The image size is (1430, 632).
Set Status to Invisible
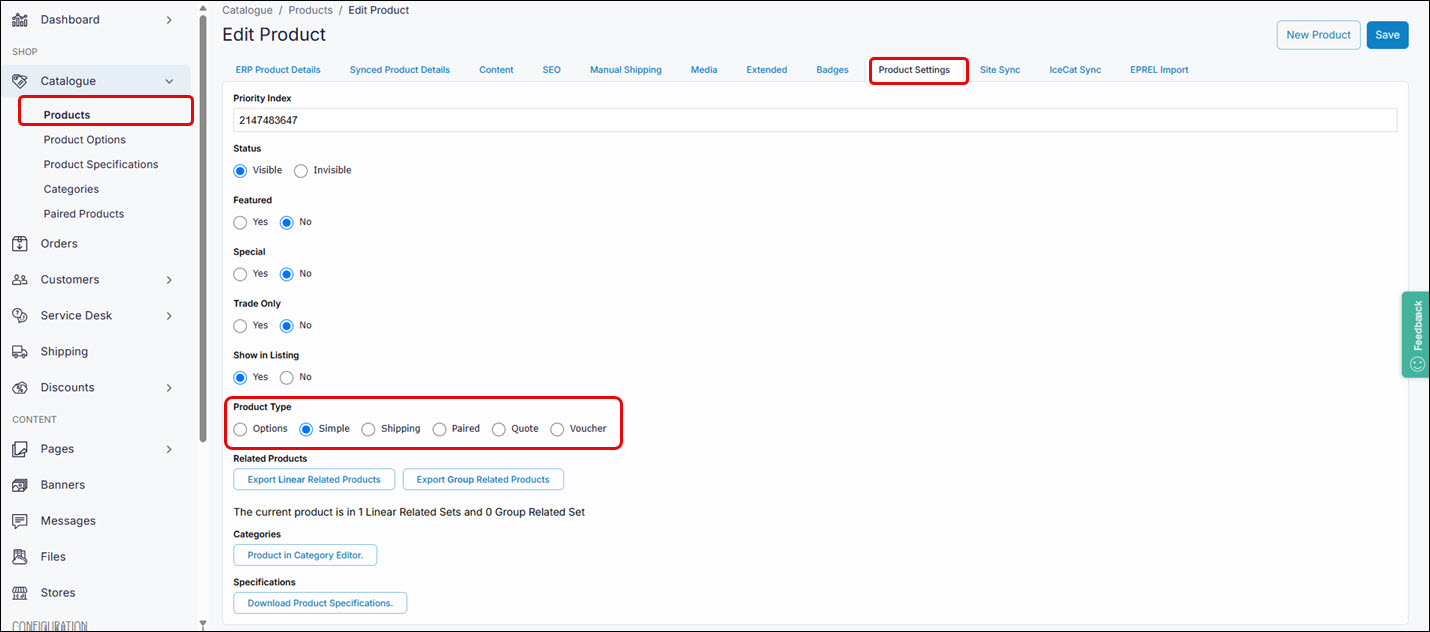(x=301, y=171)
